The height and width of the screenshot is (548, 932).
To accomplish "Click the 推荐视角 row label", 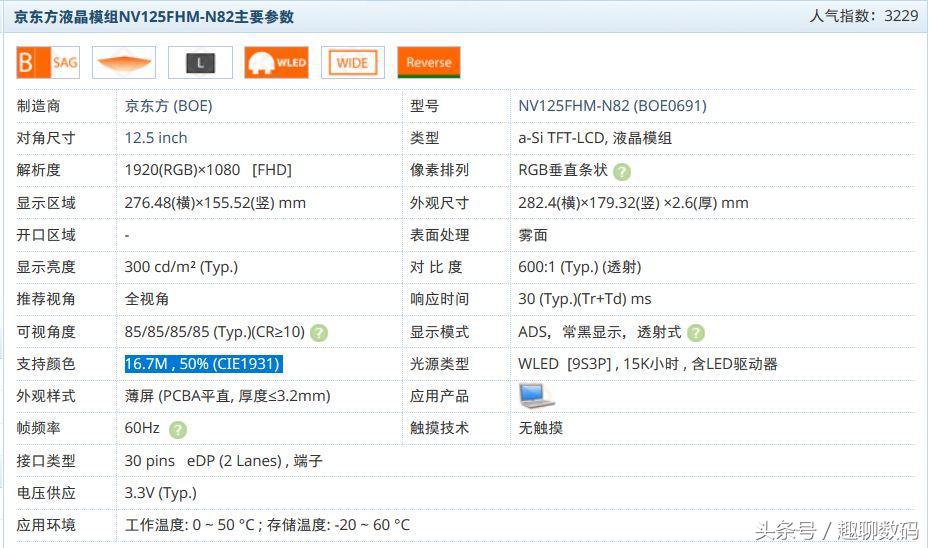I will tap(46, 299).
